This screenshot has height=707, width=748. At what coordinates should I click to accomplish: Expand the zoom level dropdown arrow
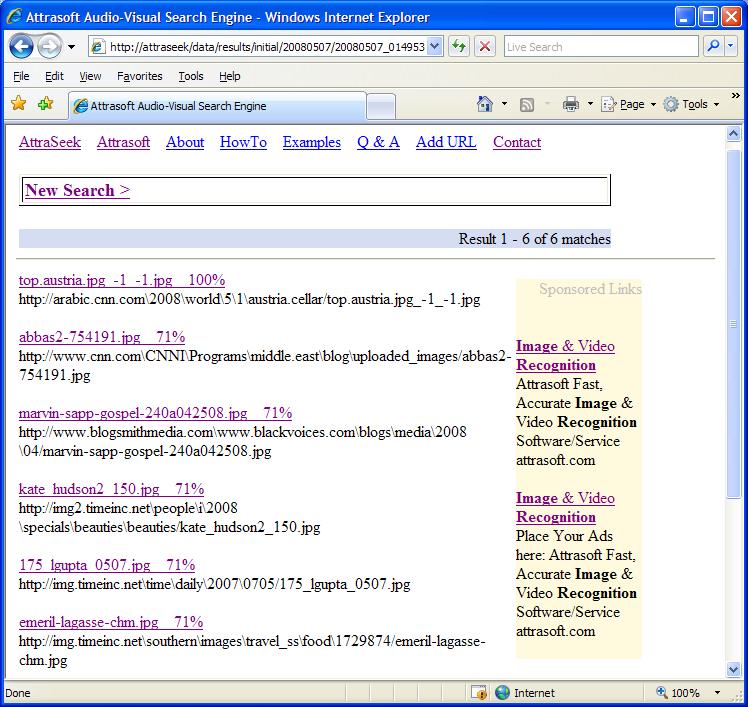[x=717, y=693]
